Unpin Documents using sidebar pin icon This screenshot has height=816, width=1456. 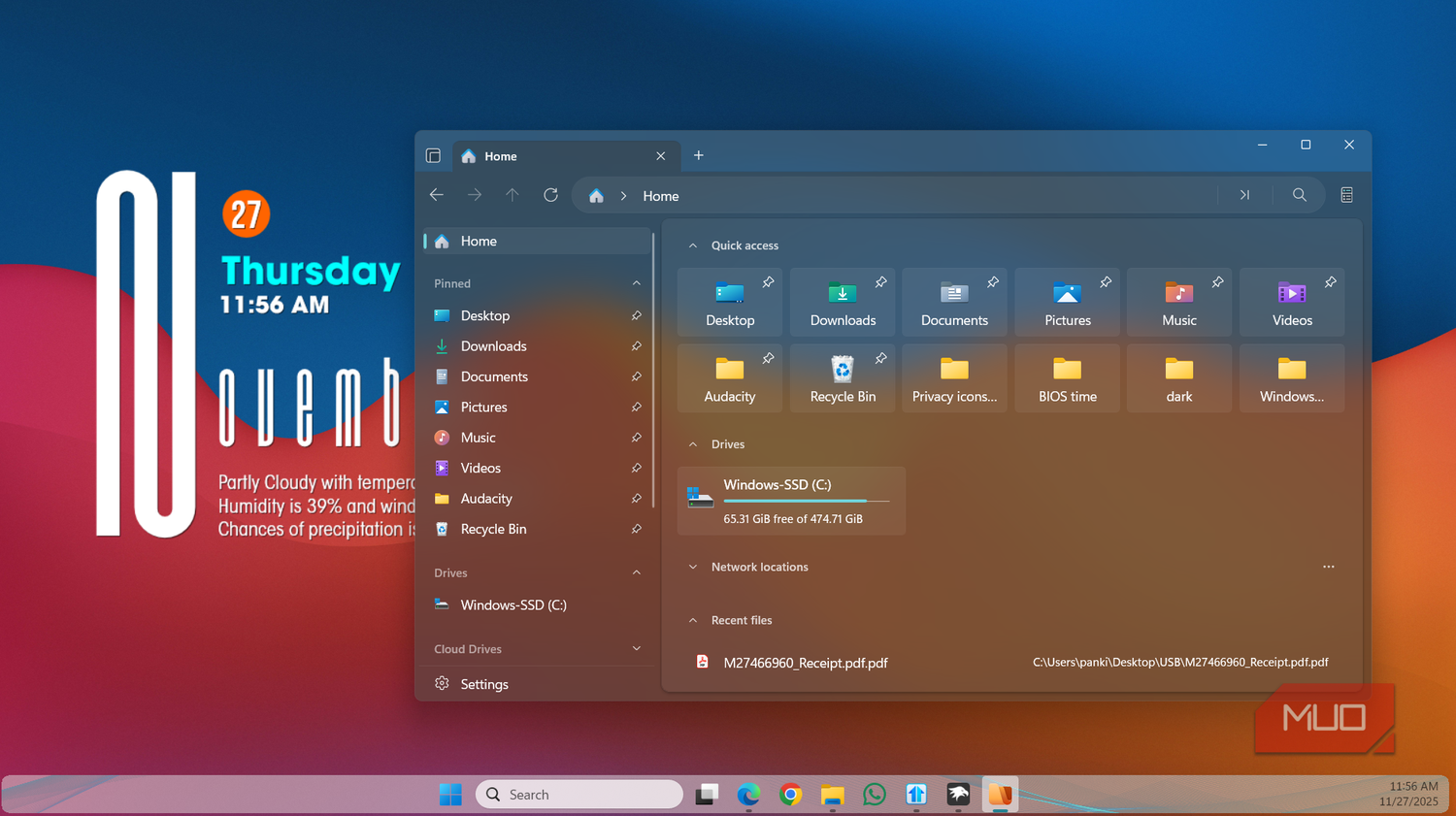[637, 376]
